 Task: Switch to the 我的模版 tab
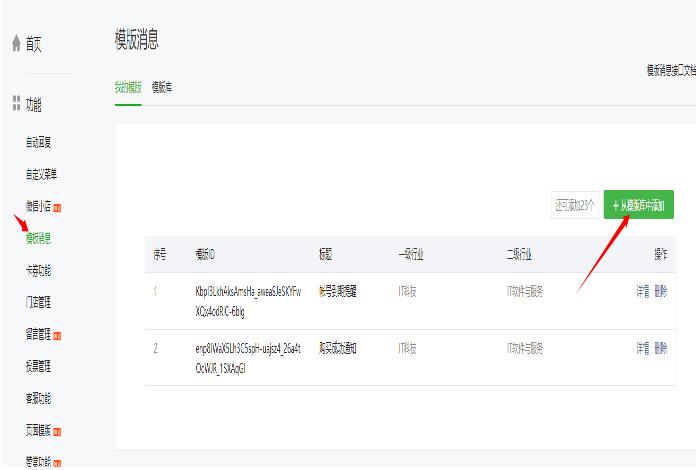[x=128, y=87]
